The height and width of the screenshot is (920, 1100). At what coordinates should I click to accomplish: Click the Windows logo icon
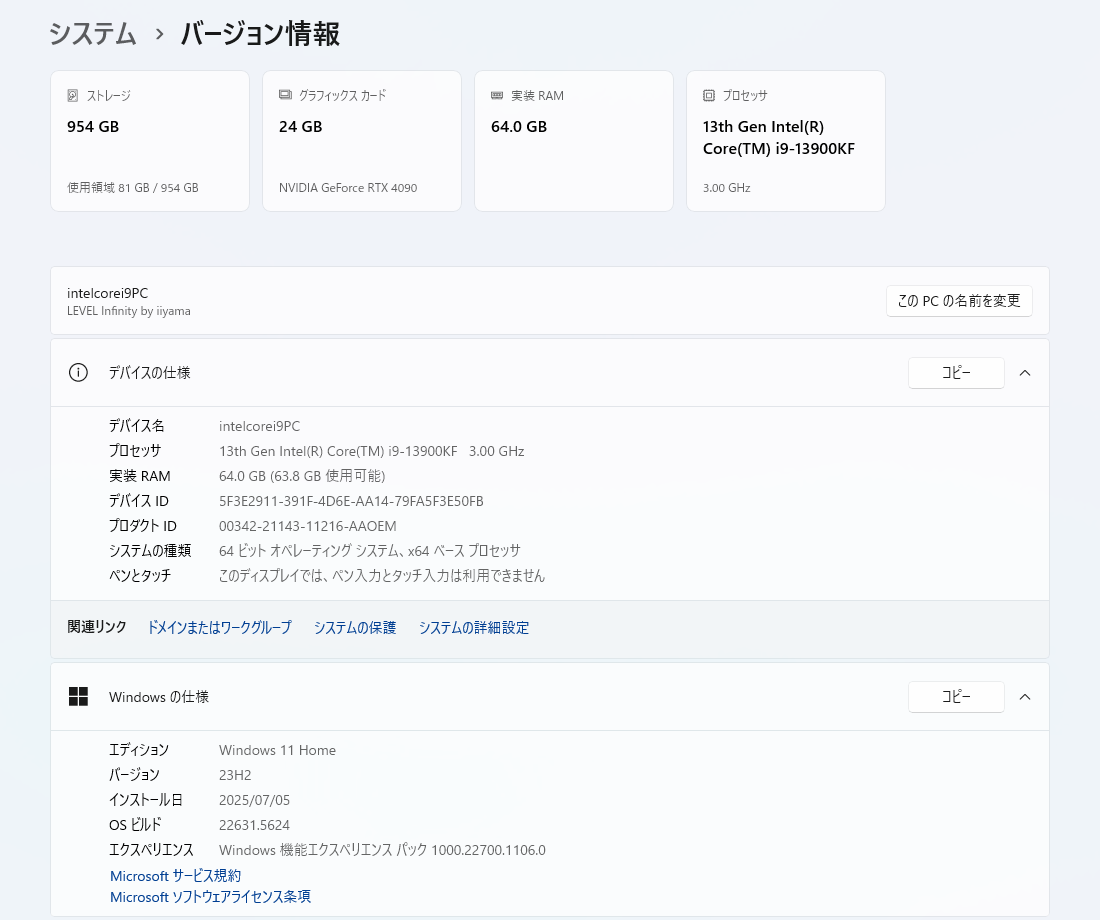coord(78,697)
